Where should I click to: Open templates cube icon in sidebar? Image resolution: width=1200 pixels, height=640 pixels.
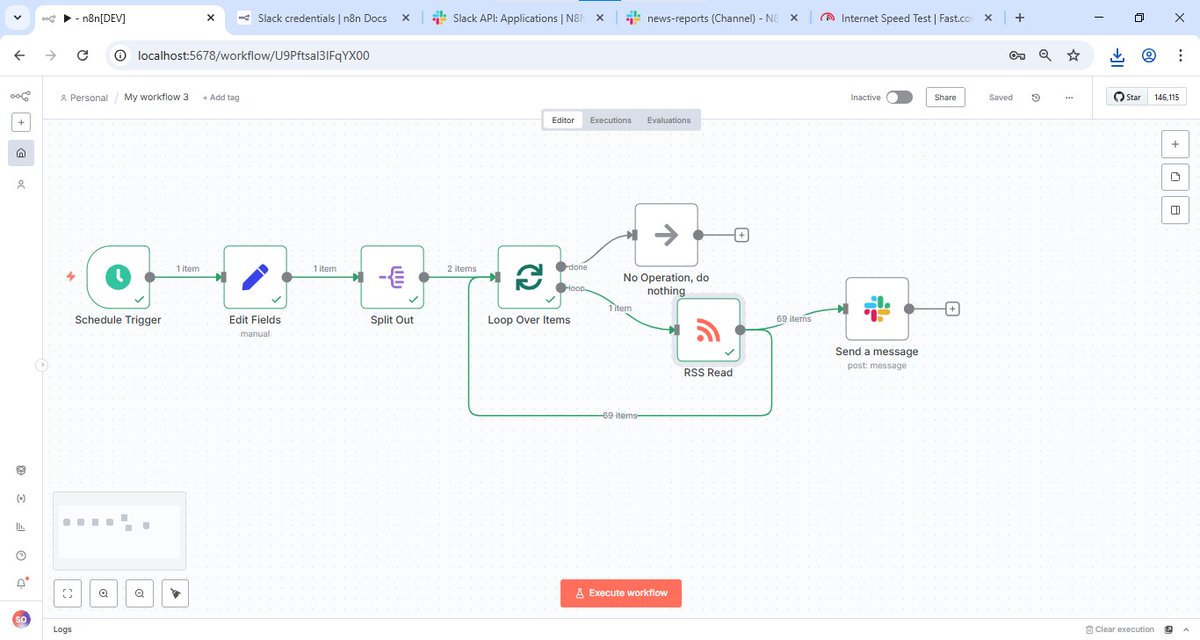[x=21, y=470]
